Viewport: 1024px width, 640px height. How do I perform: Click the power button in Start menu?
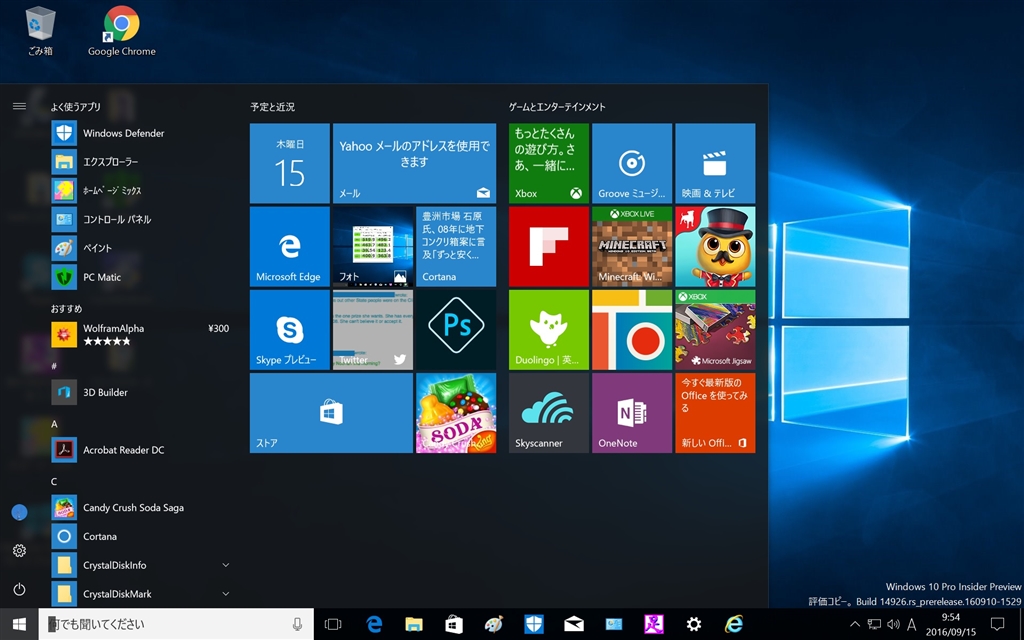coord(19,589)
